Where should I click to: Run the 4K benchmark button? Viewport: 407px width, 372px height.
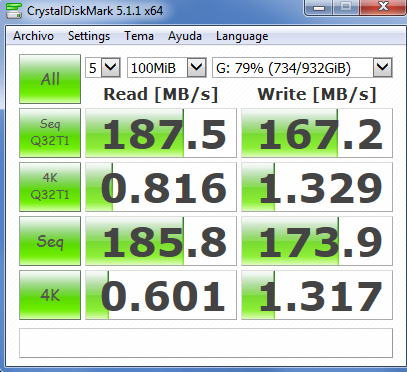click(50, 295)
